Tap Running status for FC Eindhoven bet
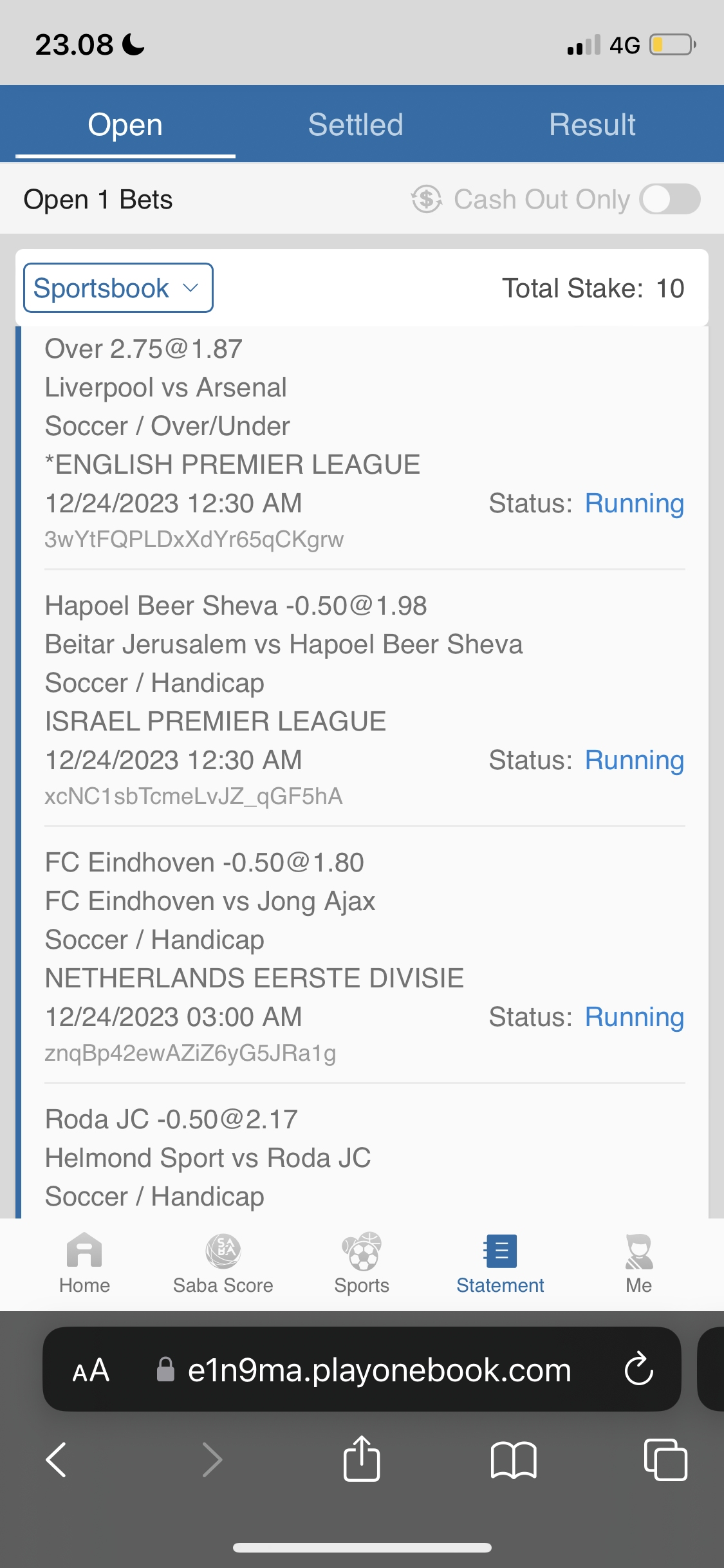This screenshot has width=724, height=1568. 634,1017
